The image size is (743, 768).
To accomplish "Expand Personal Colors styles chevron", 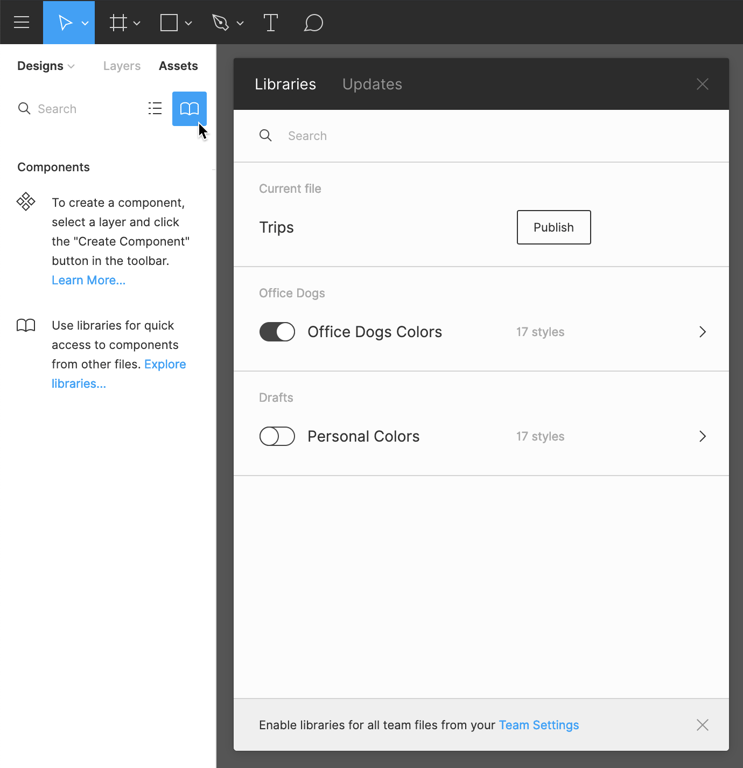I will pos(702,436).
